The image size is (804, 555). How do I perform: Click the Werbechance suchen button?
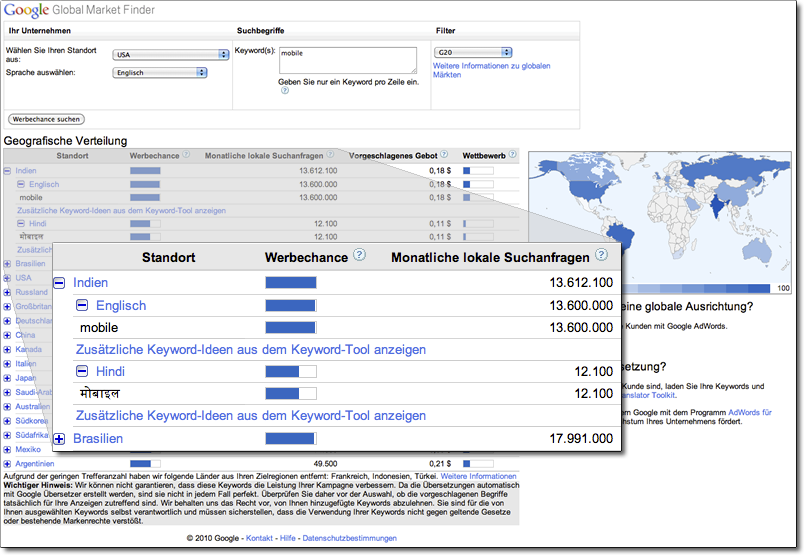pos(46,119)
